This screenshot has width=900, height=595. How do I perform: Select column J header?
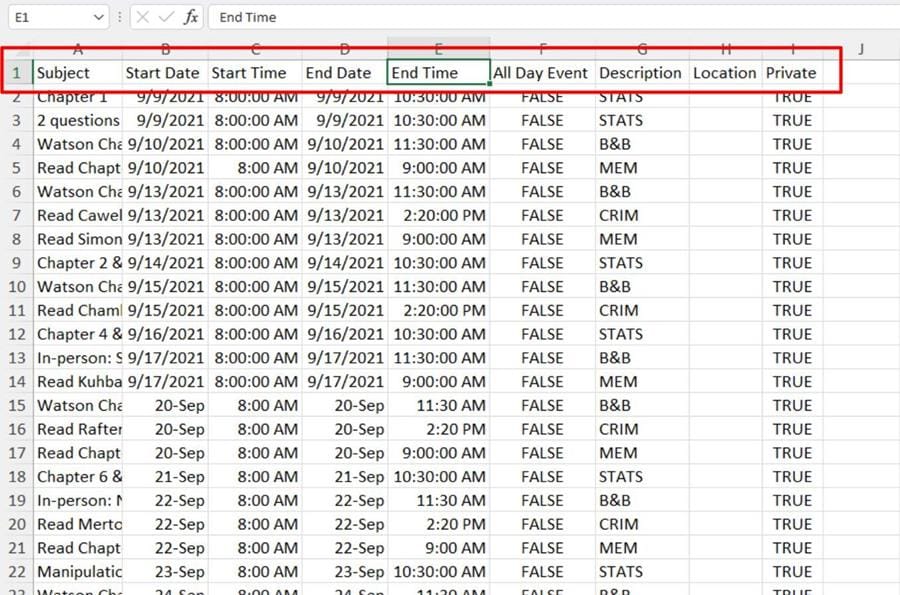(x=860, y=48)
